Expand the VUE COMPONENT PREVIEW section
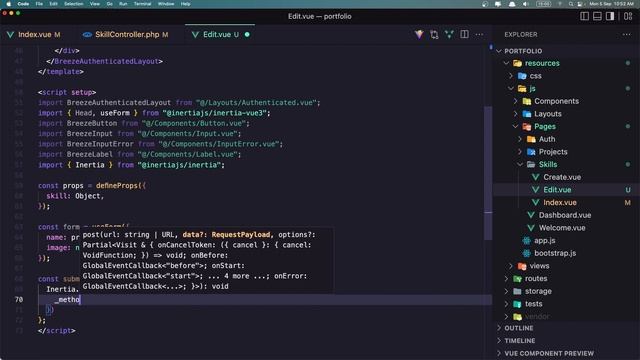The width and height of the screenshot is (640, 360). click(x=549, y=353)
